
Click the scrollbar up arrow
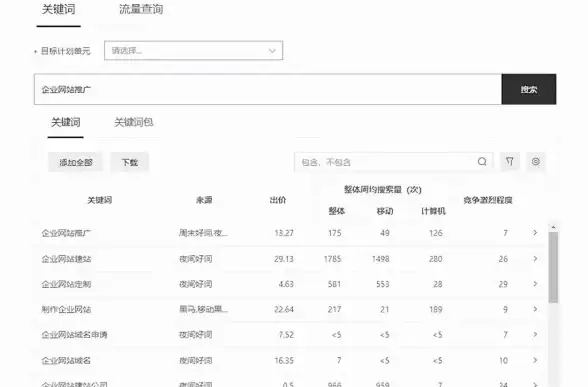[553, 227]
